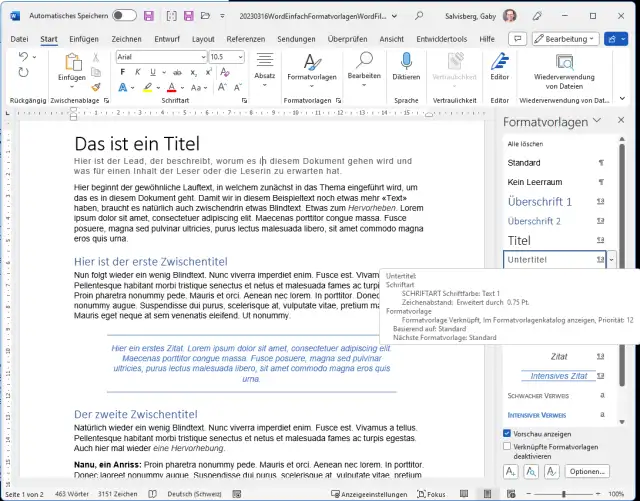
Task: Click the Optionen... button in styles pane
Action: point(588,471)
